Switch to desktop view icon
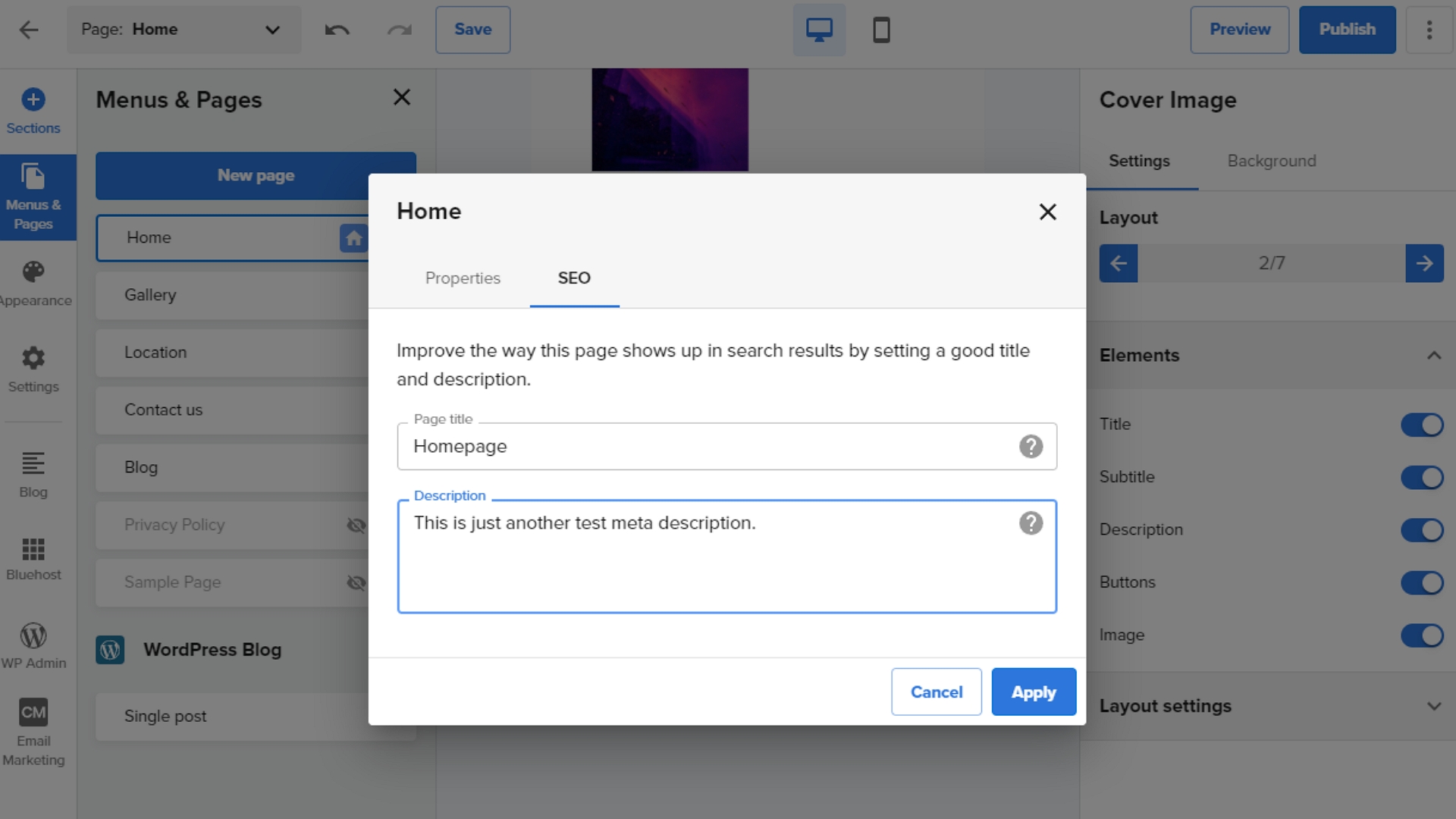The height and width of the screenshot is (819, 1456). [x=819, y=30]
